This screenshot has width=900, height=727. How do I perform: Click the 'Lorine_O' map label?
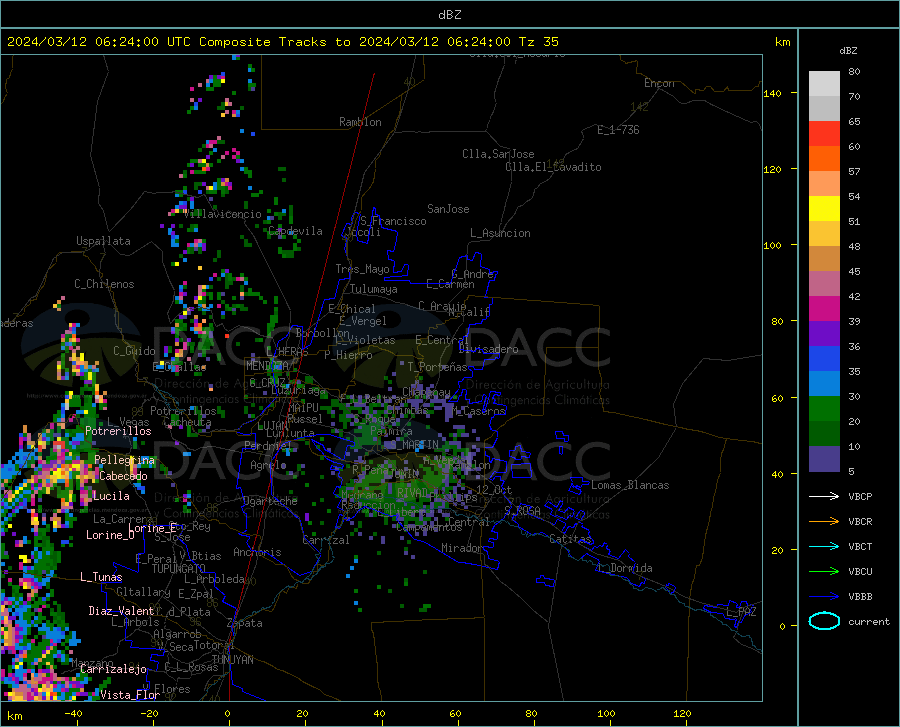point(110,535)
